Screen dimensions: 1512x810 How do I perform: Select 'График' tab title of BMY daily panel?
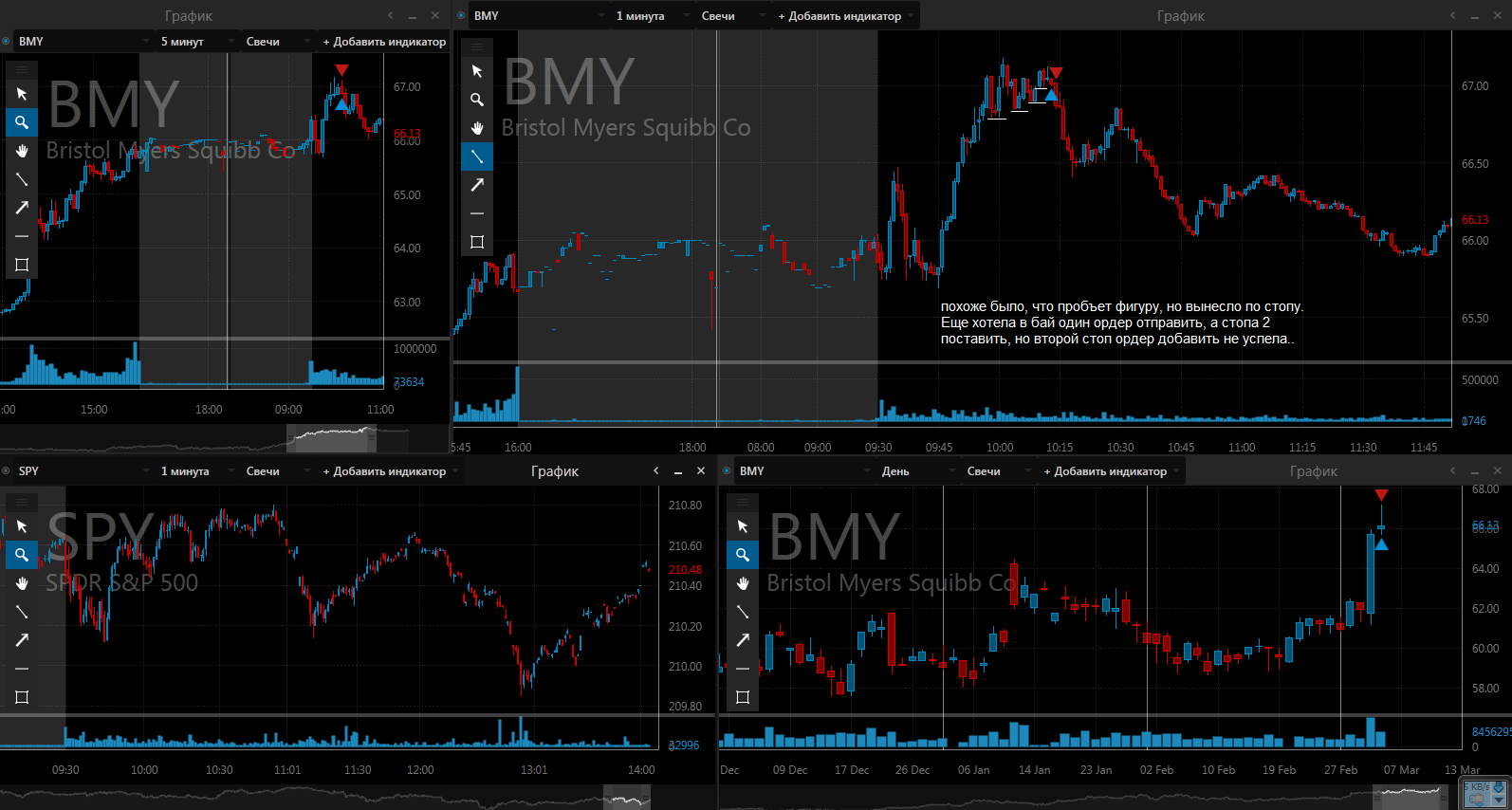(x=1314, y=471)
